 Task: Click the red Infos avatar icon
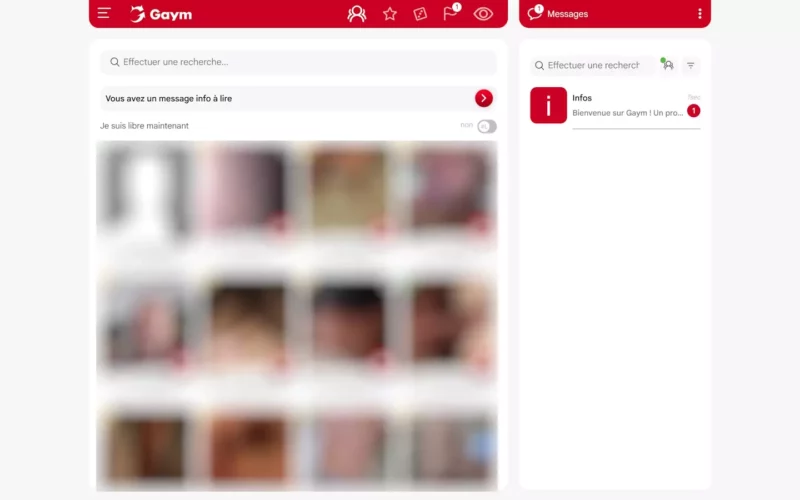[x=548, y=105]
